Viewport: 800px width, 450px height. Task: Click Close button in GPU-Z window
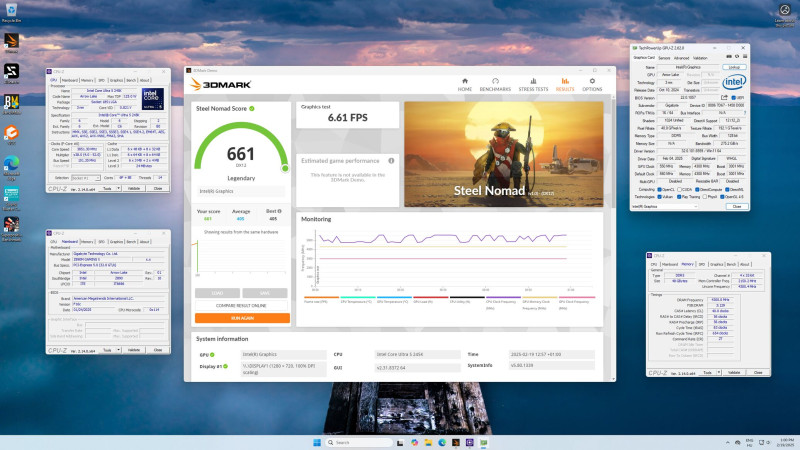click(737, 207)
